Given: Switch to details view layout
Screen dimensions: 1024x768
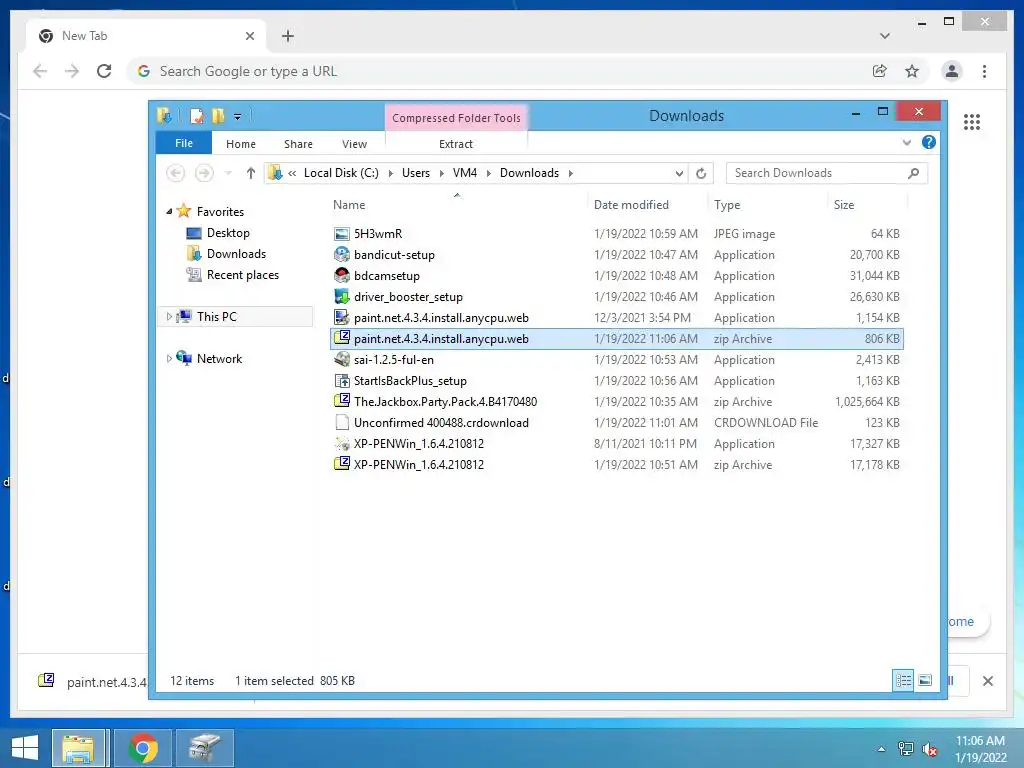Looking at the screenshot, I should 903,680.
